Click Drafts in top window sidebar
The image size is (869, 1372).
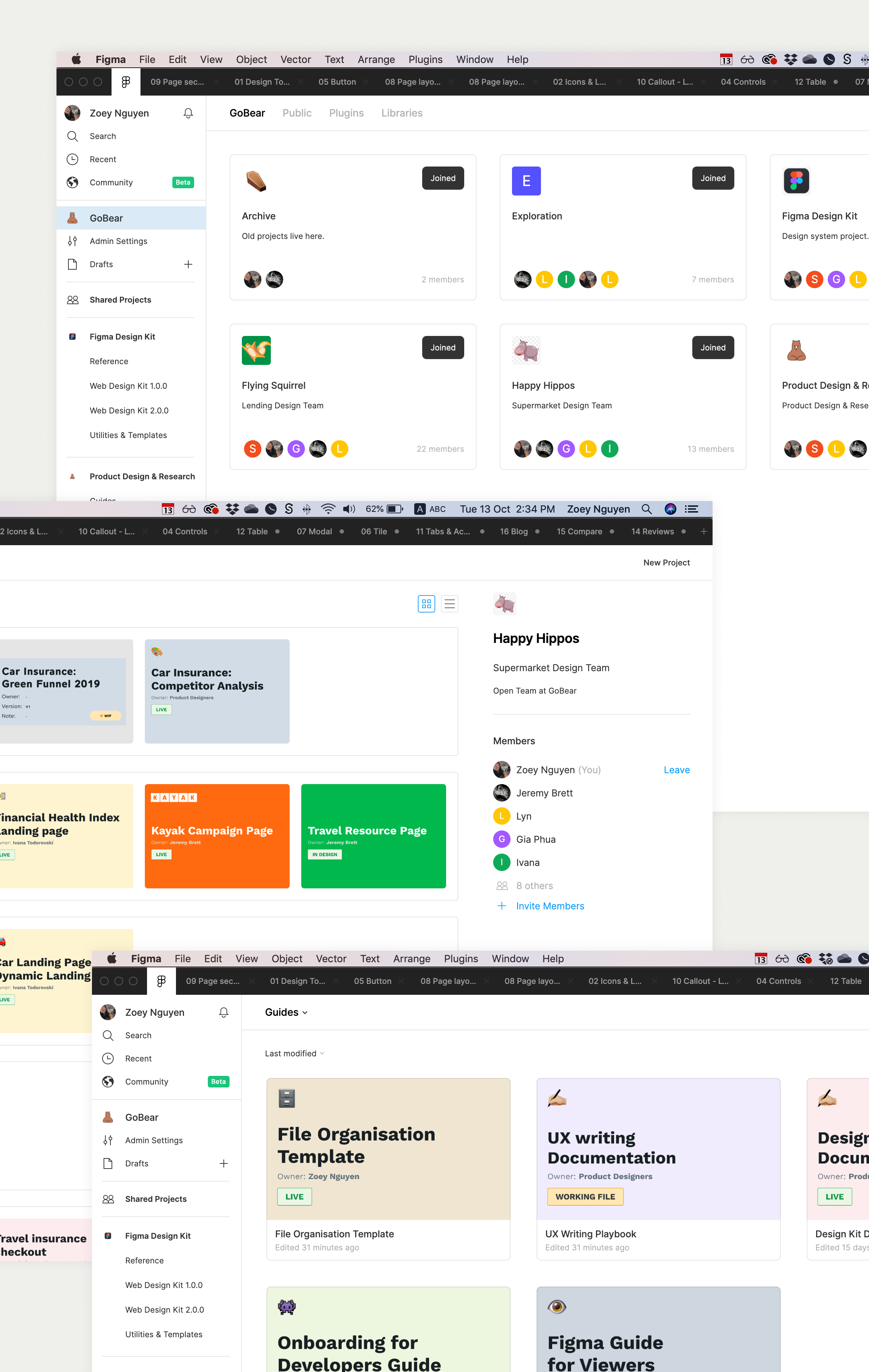pyautogui.click(x=101, y=264)
